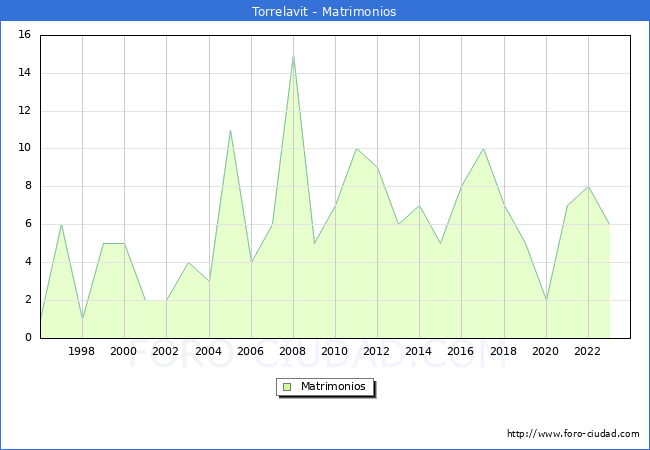Click the 'Matrimonios' legend label
Image resolution: width=650 pixels, height=450 pixels.
[x=333, y=386]
